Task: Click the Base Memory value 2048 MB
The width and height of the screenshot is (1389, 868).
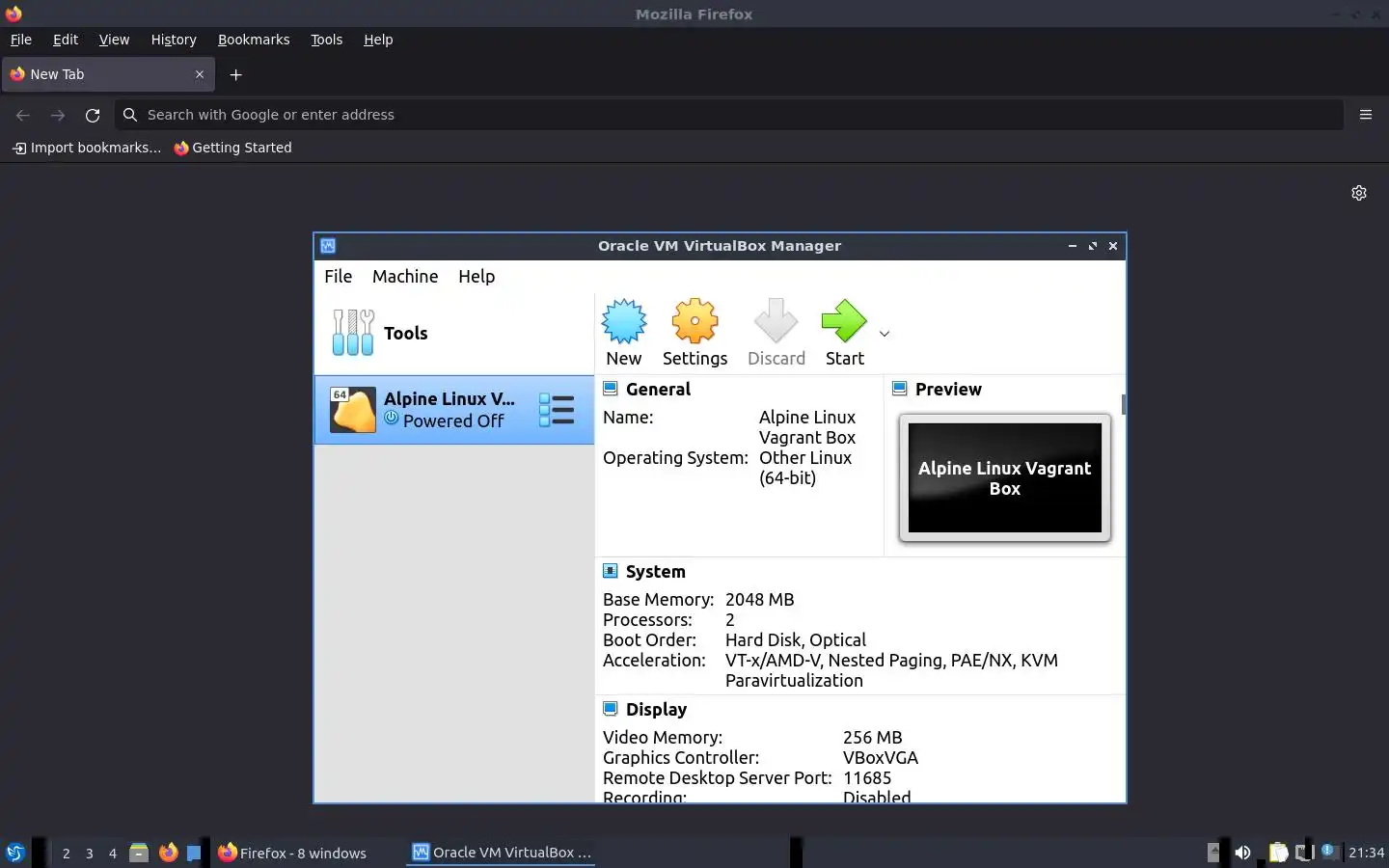Action: pyautogui.click(x=759, y=599)
